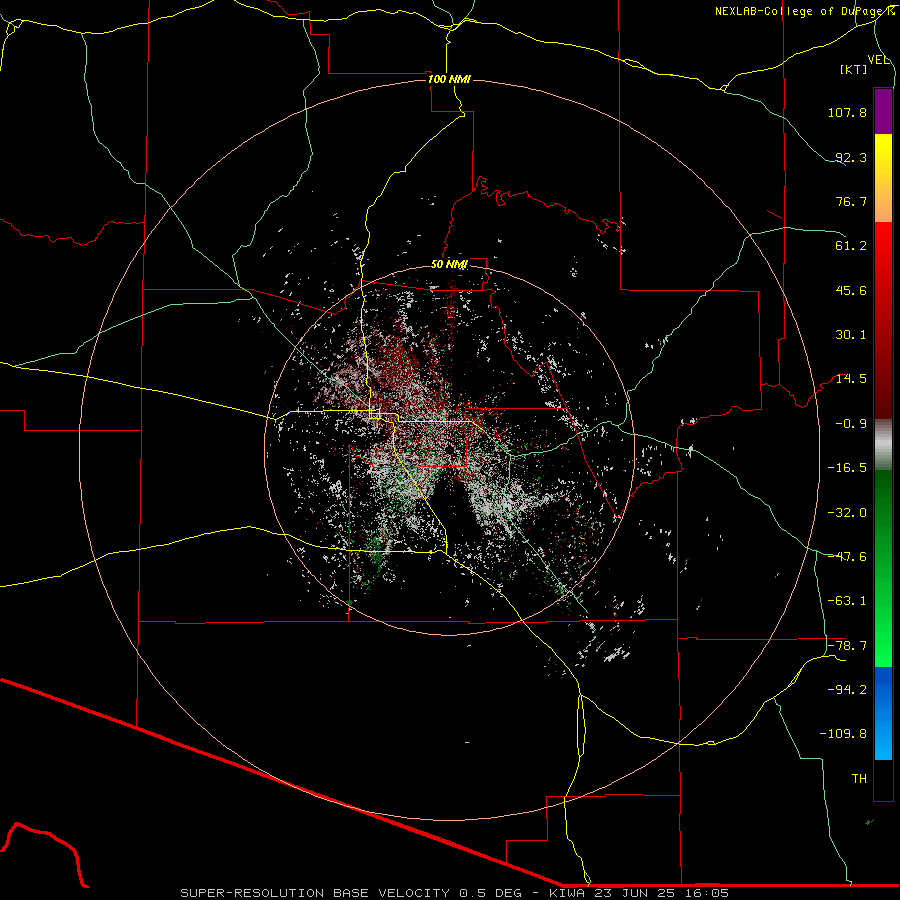Click the -0.9 scale value
This screenshot has width=900, height=900.
pyautogui.click(x=851, y=424)
